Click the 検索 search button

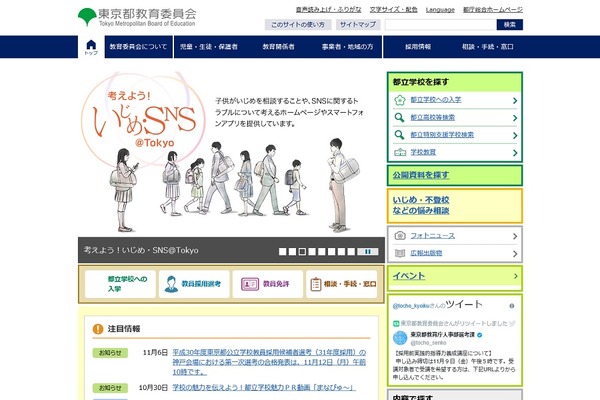click(510, 24)
